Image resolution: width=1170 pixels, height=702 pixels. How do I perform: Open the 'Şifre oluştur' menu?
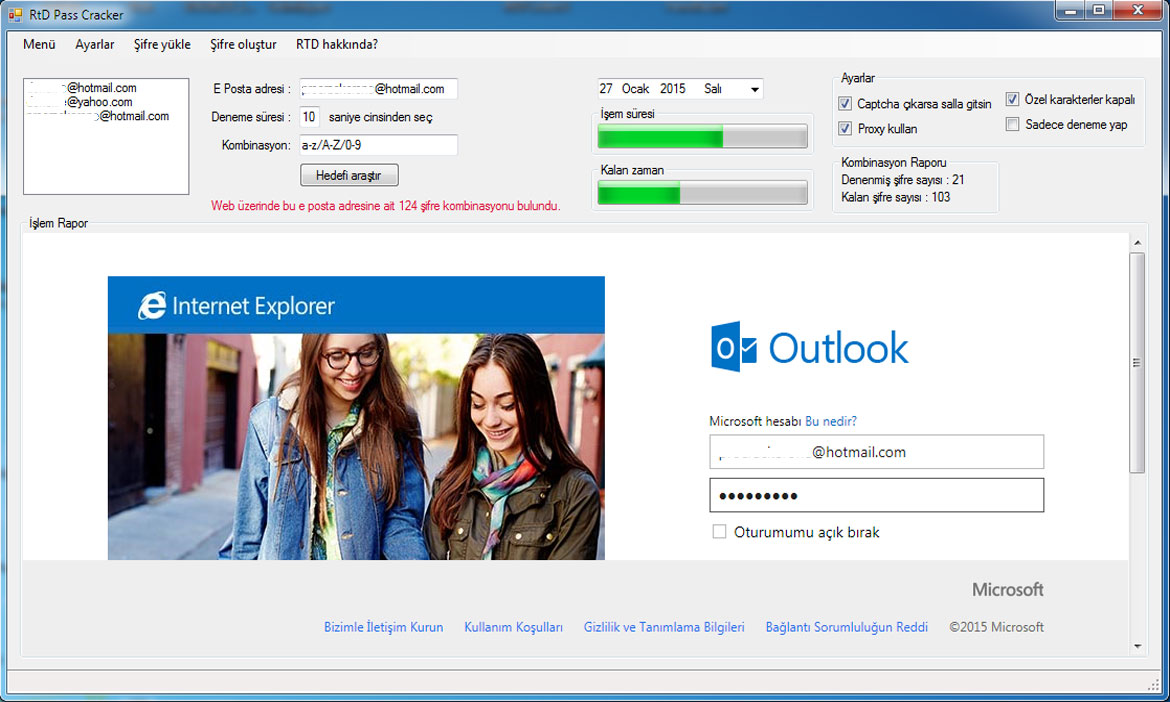243,45
